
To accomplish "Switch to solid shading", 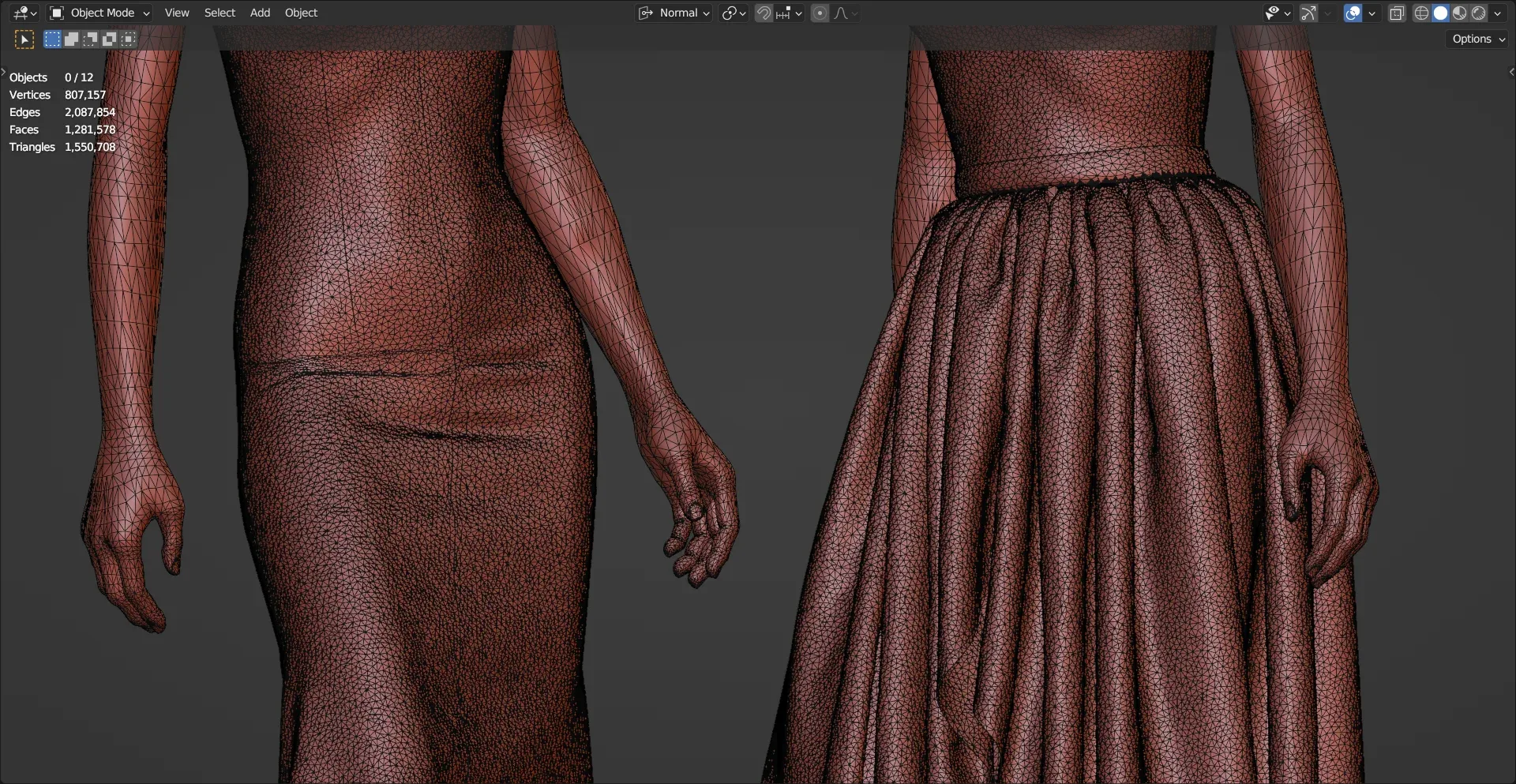I will pyautogui.click(x=1440, y=13).
